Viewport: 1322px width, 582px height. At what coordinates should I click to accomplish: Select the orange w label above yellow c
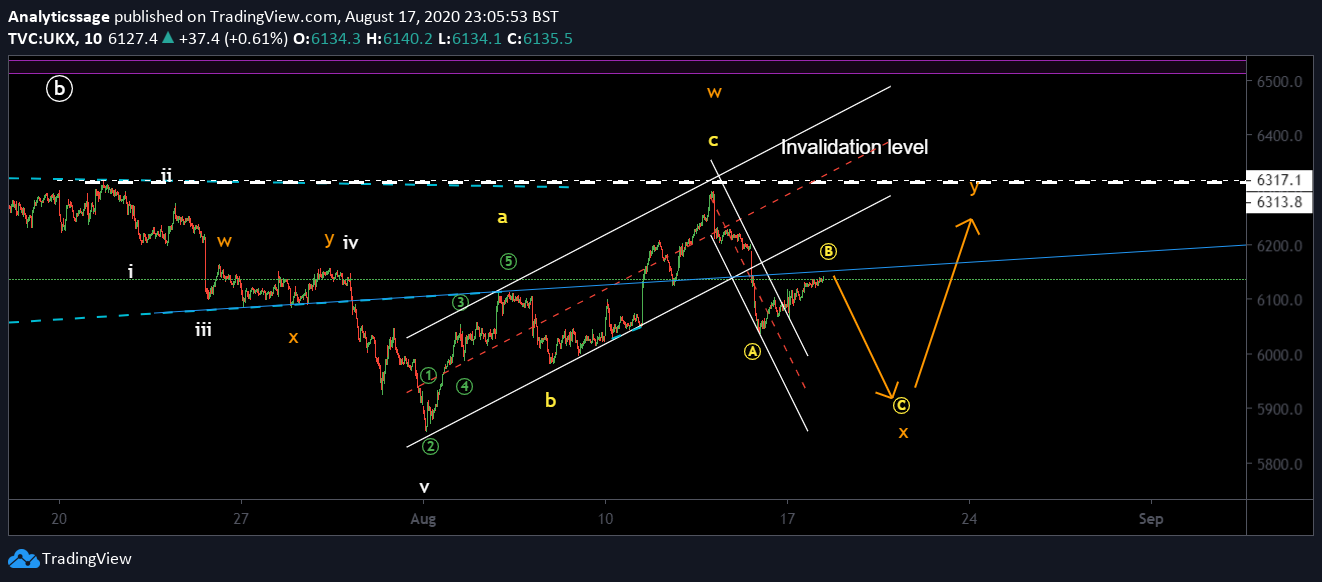pos(714,92)
